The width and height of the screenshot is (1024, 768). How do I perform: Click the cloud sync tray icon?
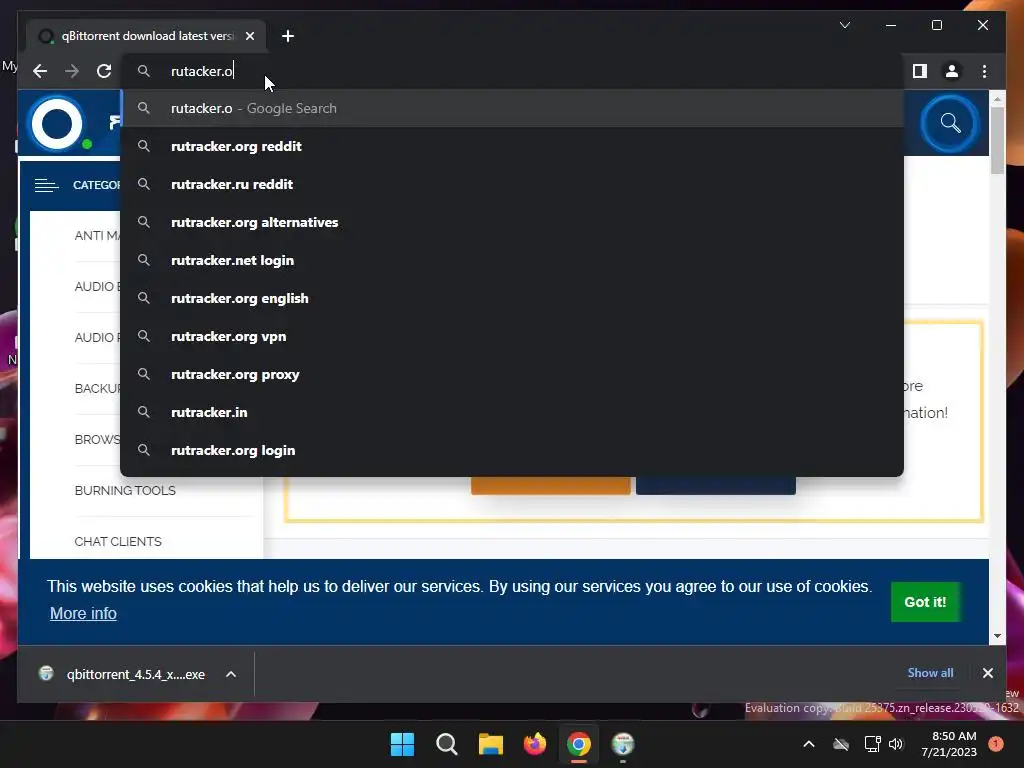[x=841, y=744]
